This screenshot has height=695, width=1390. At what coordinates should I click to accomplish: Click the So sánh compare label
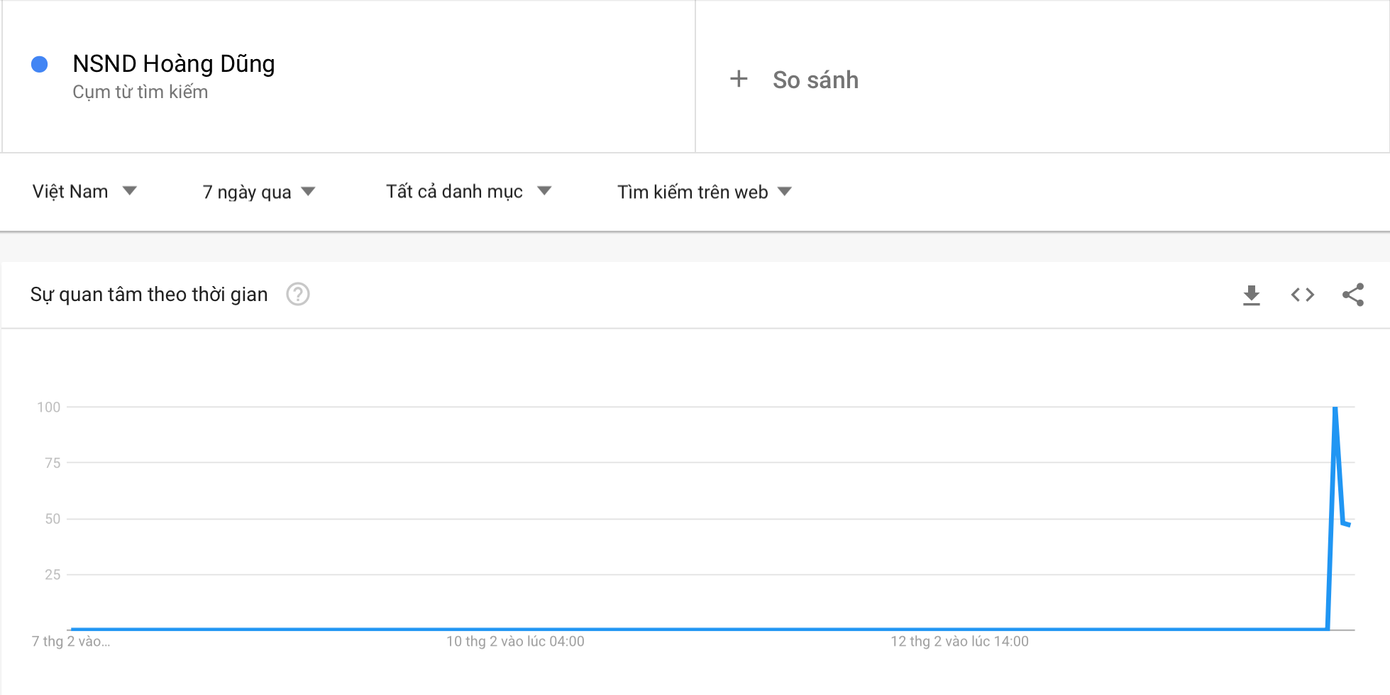[815, 80]
